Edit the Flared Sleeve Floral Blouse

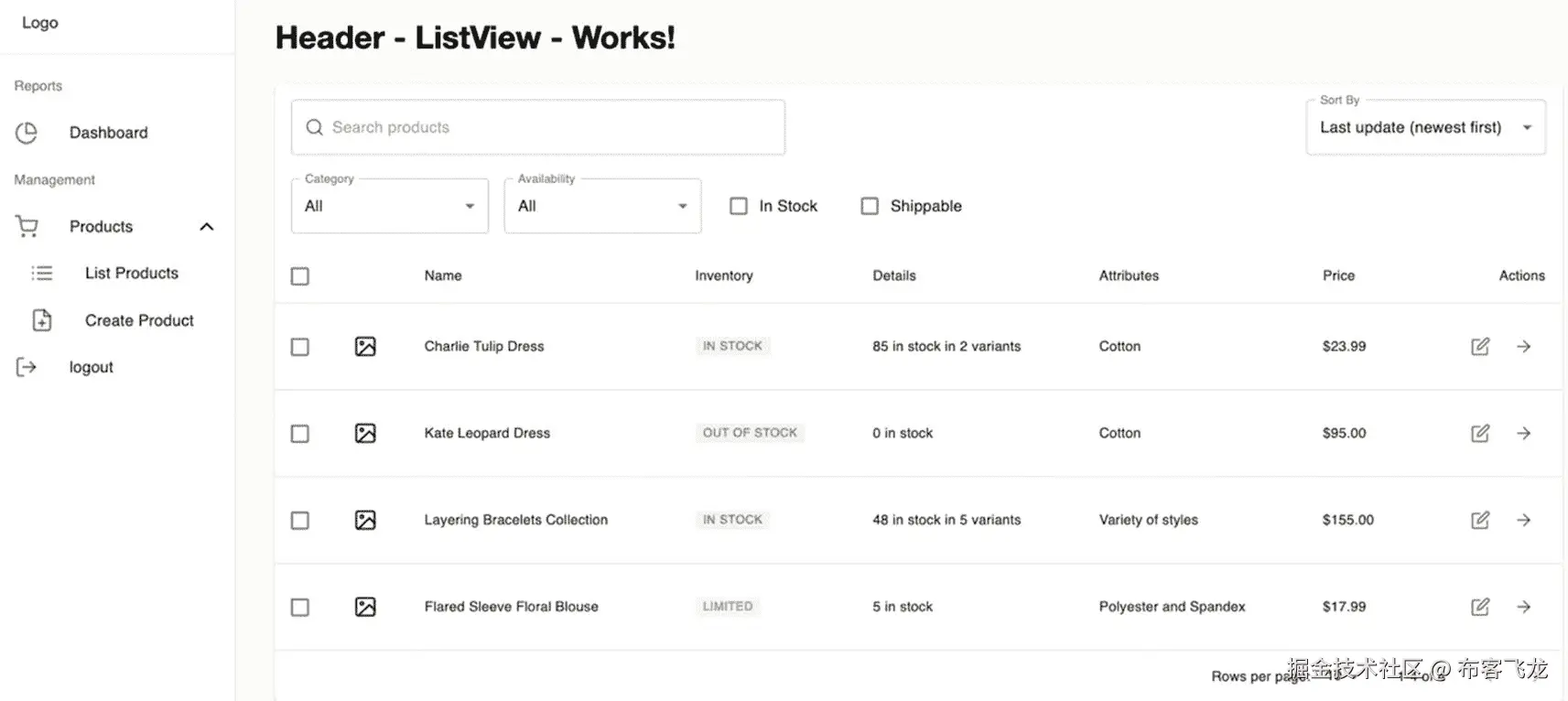click(x=1479, y=607)
